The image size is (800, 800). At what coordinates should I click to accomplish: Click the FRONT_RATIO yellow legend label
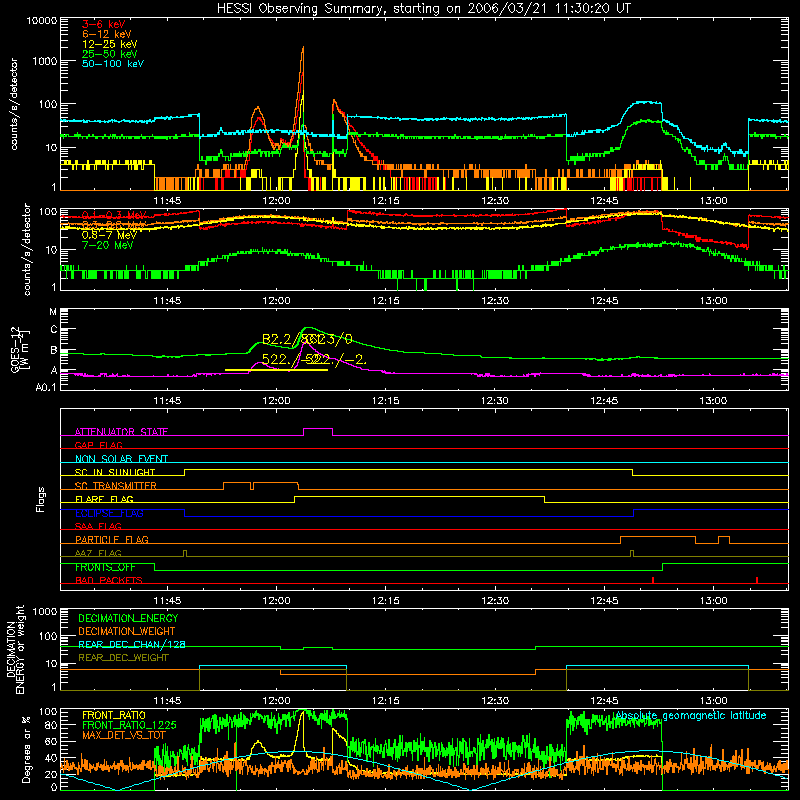pyautogui.click(x=114, y=715)
